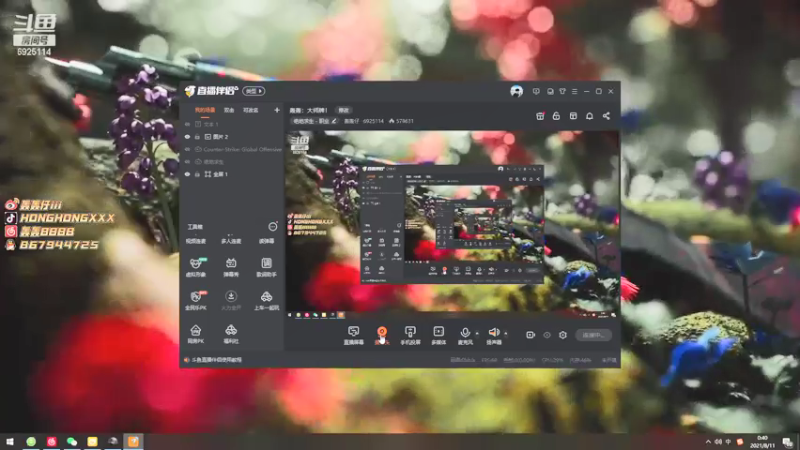Open Windows Start button

10,441
